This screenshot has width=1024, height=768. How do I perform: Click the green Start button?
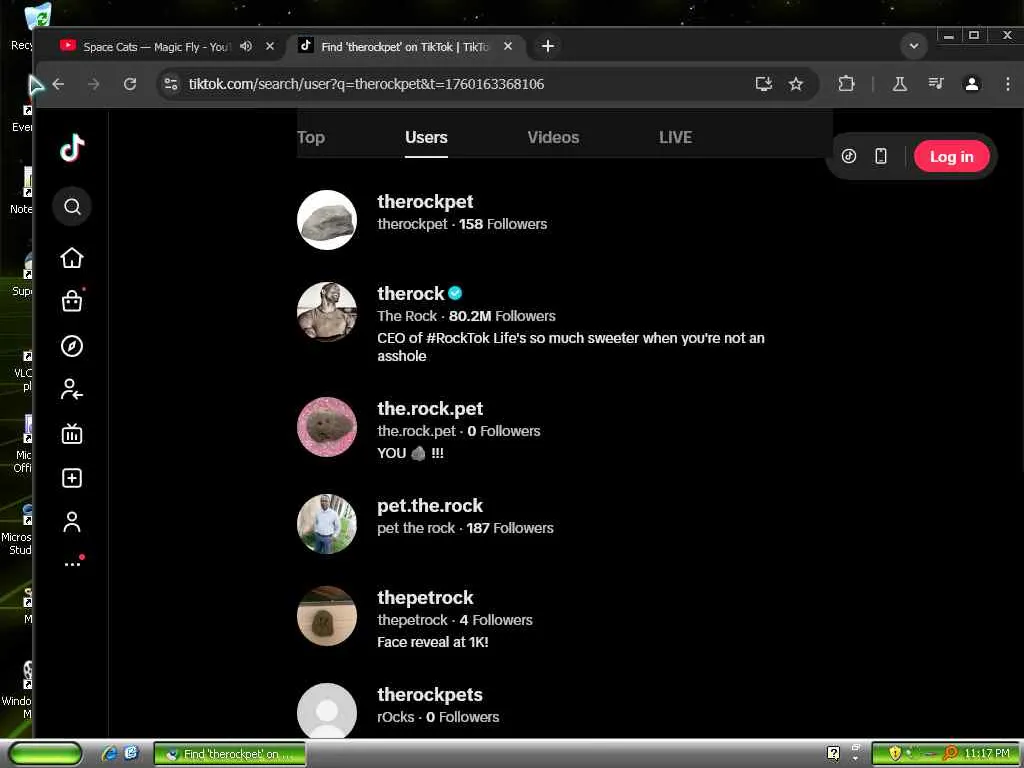tap(46, 754)
